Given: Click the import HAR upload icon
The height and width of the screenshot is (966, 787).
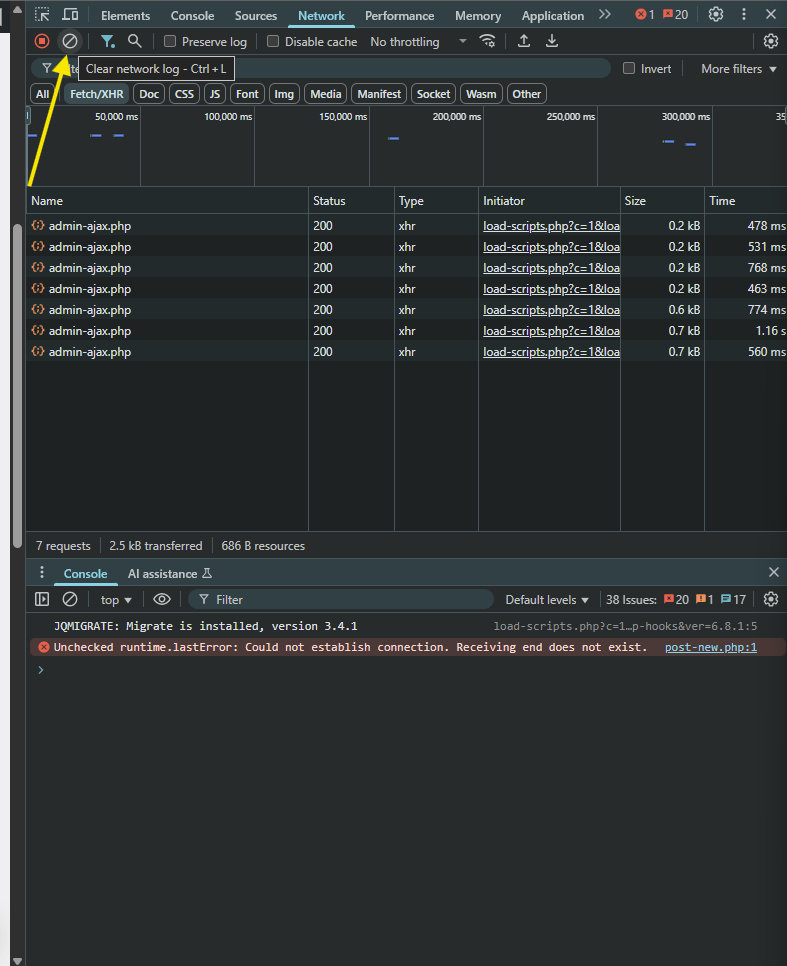Looking at the screenshot, I should click(524, 41).
